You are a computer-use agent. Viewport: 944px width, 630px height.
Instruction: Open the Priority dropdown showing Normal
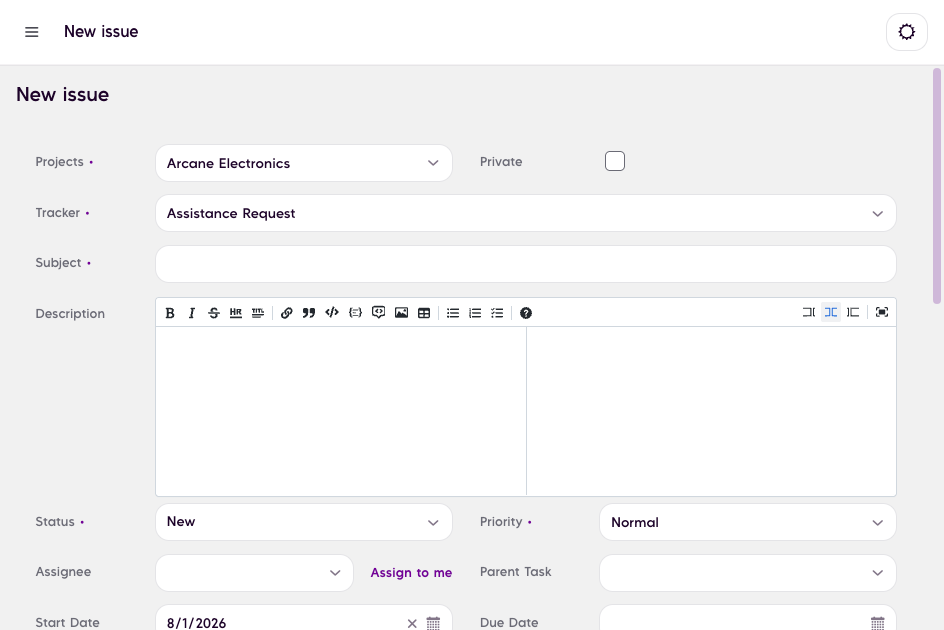coord(748,522)
